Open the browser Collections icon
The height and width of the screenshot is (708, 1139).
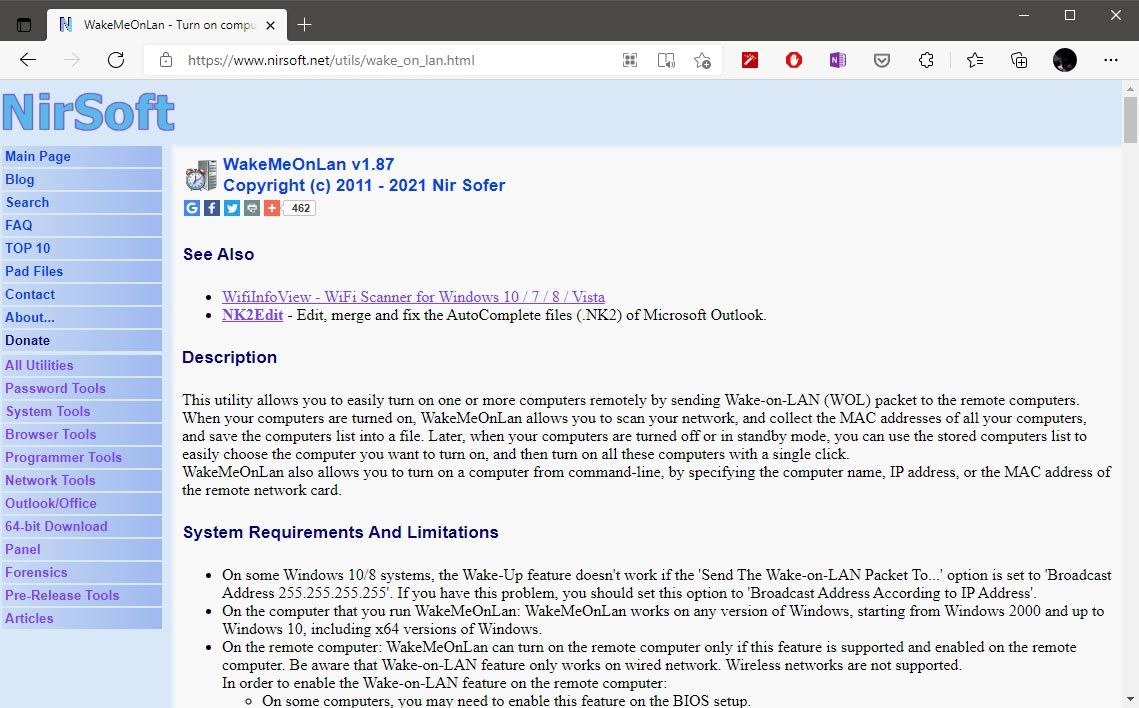[1019, 60]
